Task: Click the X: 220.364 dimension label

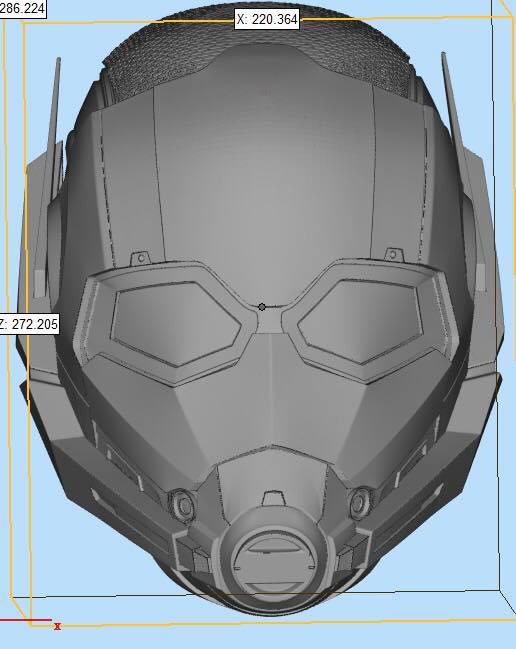Action: point(267,19)
